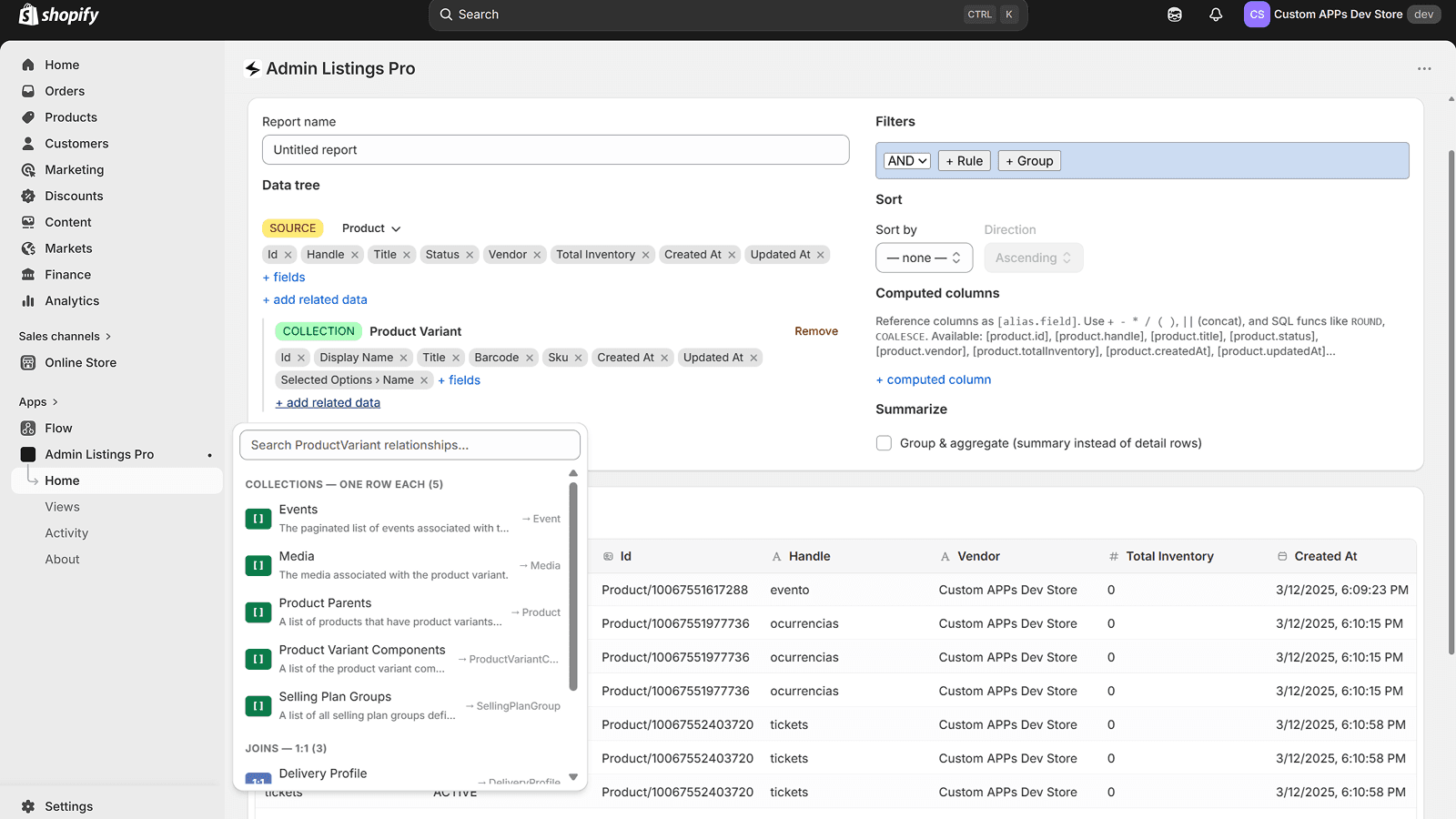The image size is (1456, 819).
Task: Select Selling Plan Groups option
Action: 403,706
